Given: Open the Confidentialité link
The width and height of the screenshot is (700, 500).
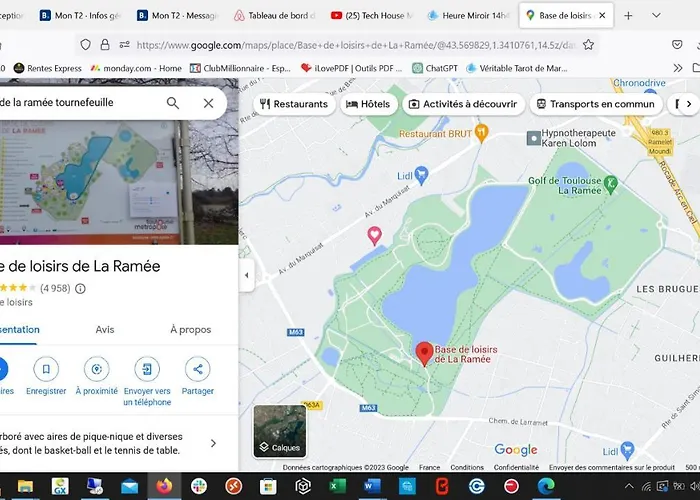Looking at the screenshot, I should click(x=517, y=467).
